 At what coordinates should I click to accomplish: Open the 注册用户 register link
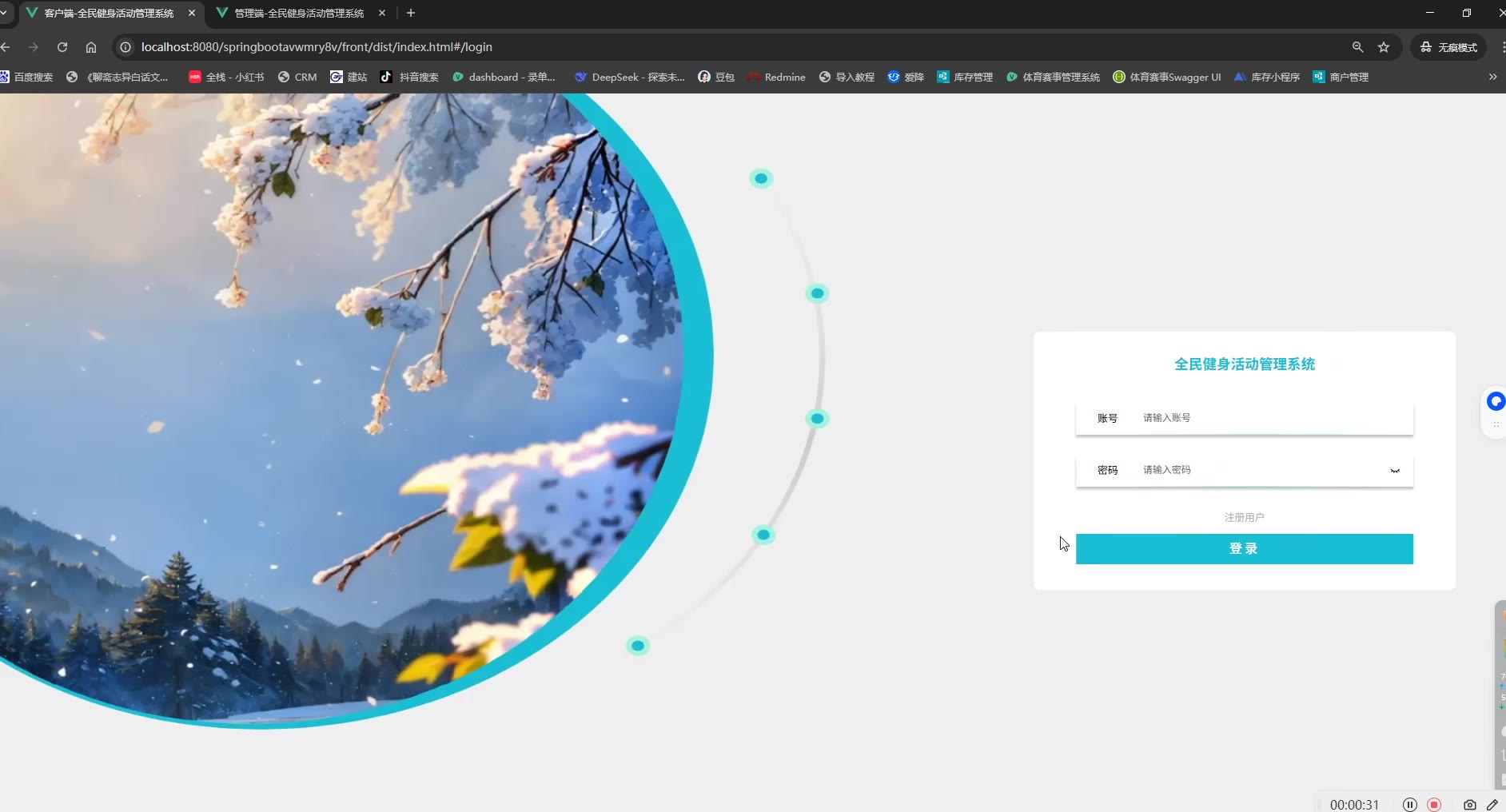[1244, 517]
